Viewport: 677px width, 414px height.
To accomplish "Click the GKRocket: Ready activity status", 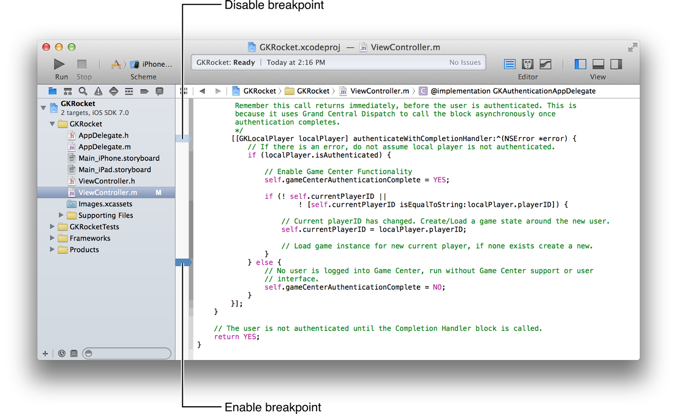I will pos(225,63).
